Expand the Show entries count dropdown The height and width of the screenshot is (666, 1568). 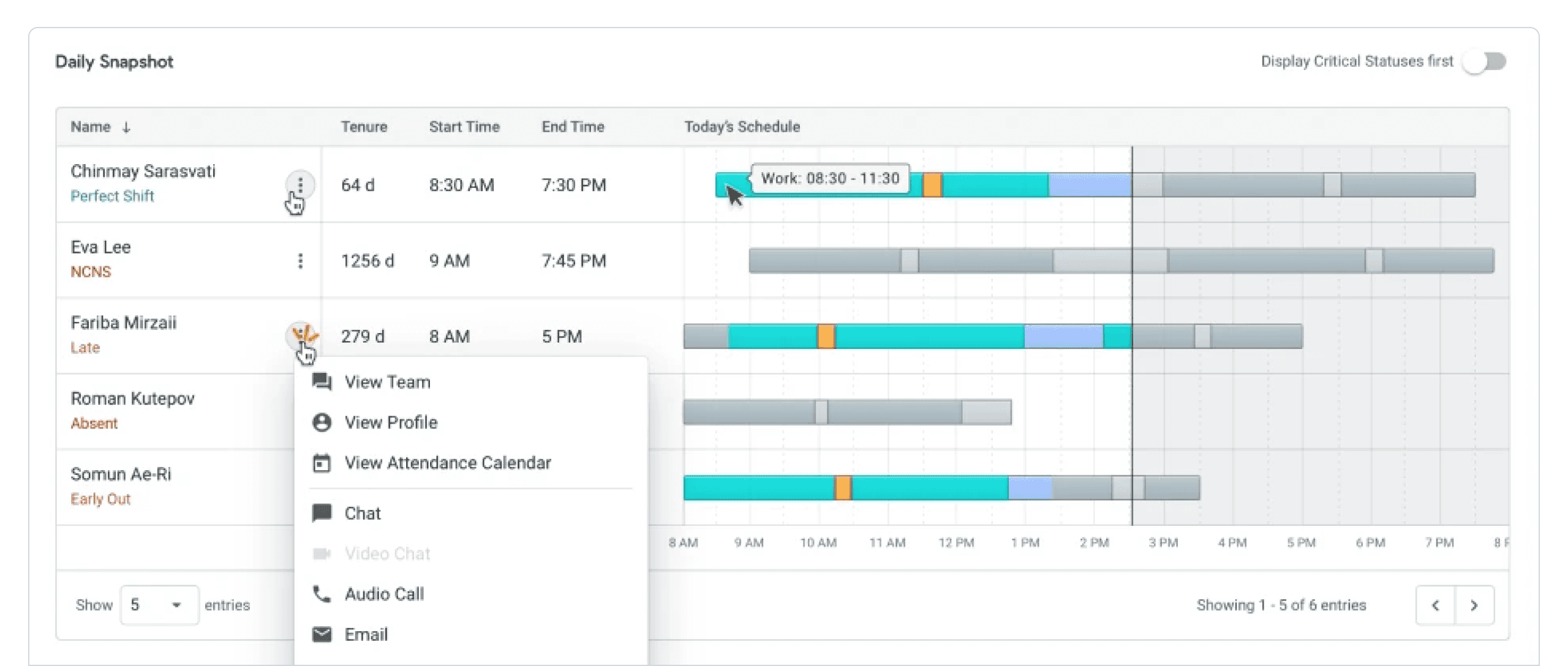pyautogui.click(x=159, y=605)
